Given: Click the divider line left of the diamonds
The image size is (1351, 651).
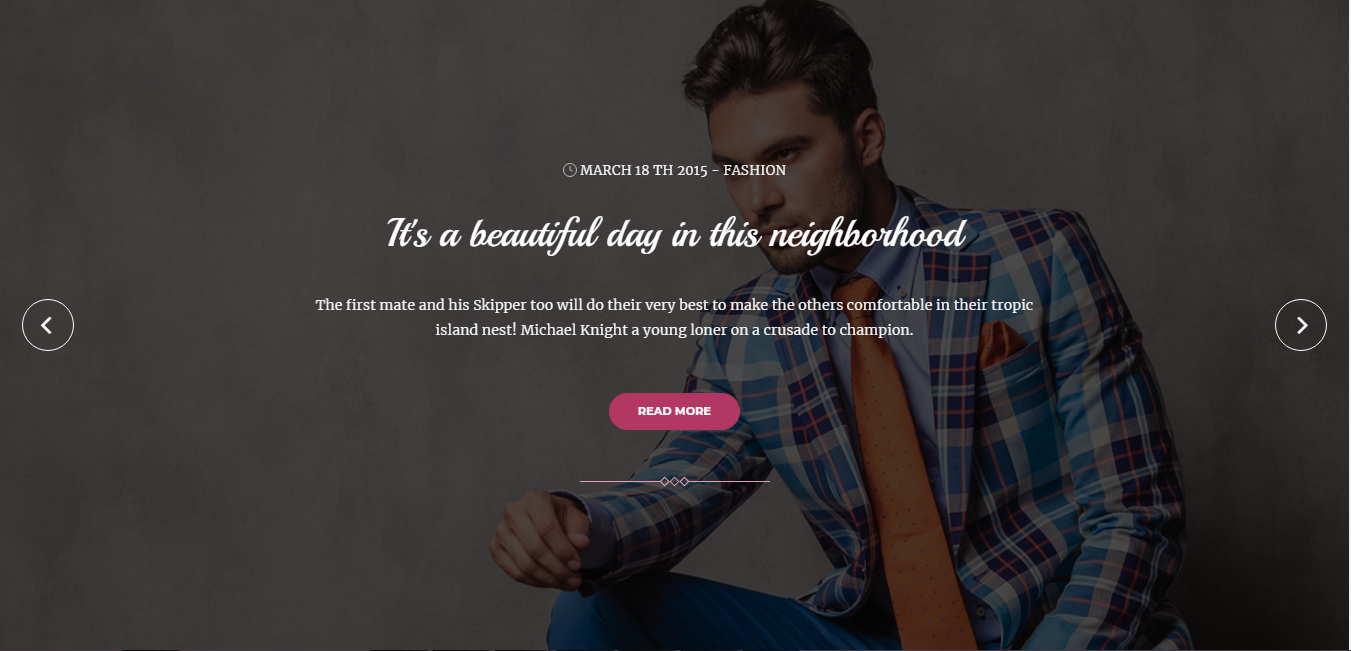Looking at the screenshot, I should point(620,482).
